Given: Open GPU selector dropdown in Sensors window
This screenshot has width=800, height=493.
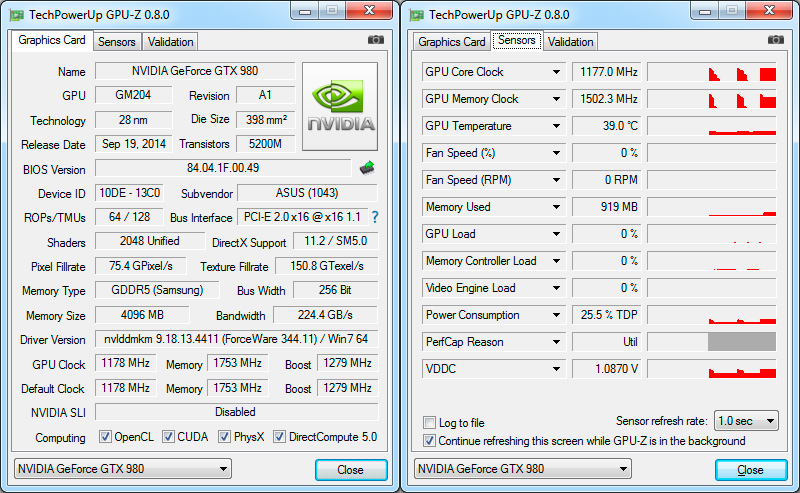Looking at the screenshot, I should pyautogui.click(x=522, y=469).
